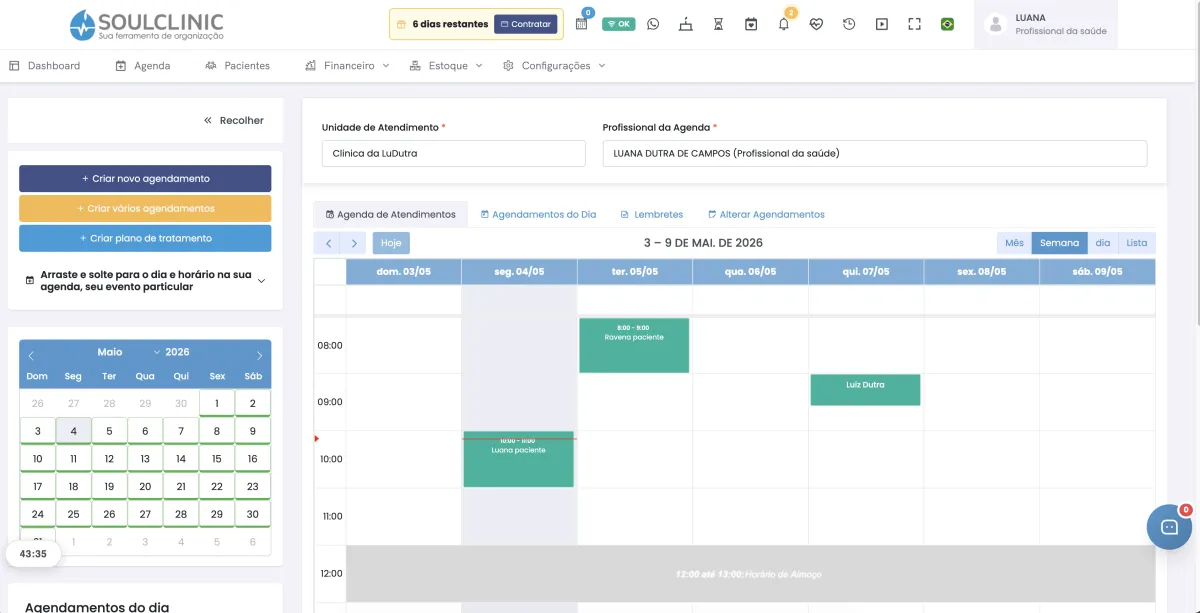
Task: Open the history clock icon
Action: pyautogui.click(x=849, y=24)
